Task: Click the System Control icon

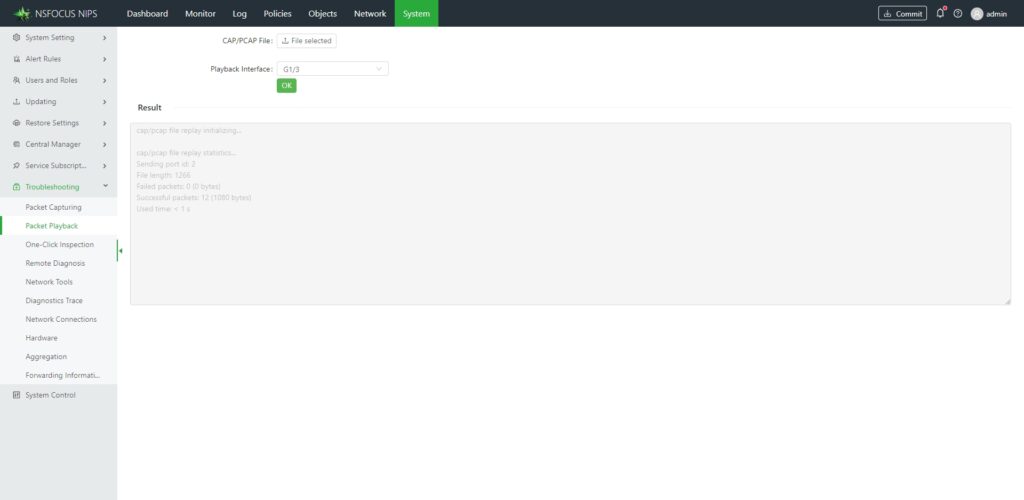Action: (x=16, y=395)
